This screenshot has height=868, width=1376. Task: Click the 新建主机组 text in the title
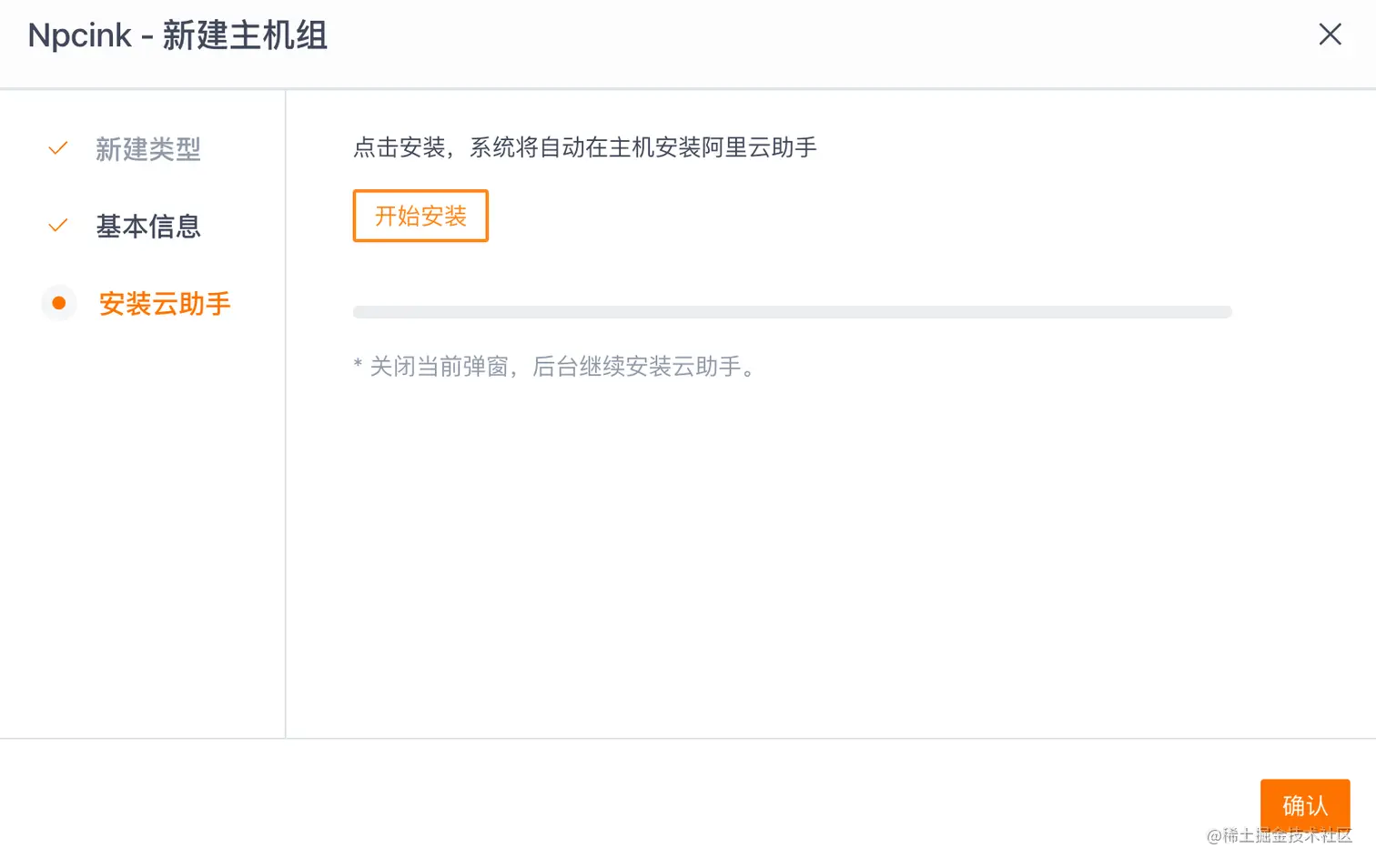click(x=245, y=35)
